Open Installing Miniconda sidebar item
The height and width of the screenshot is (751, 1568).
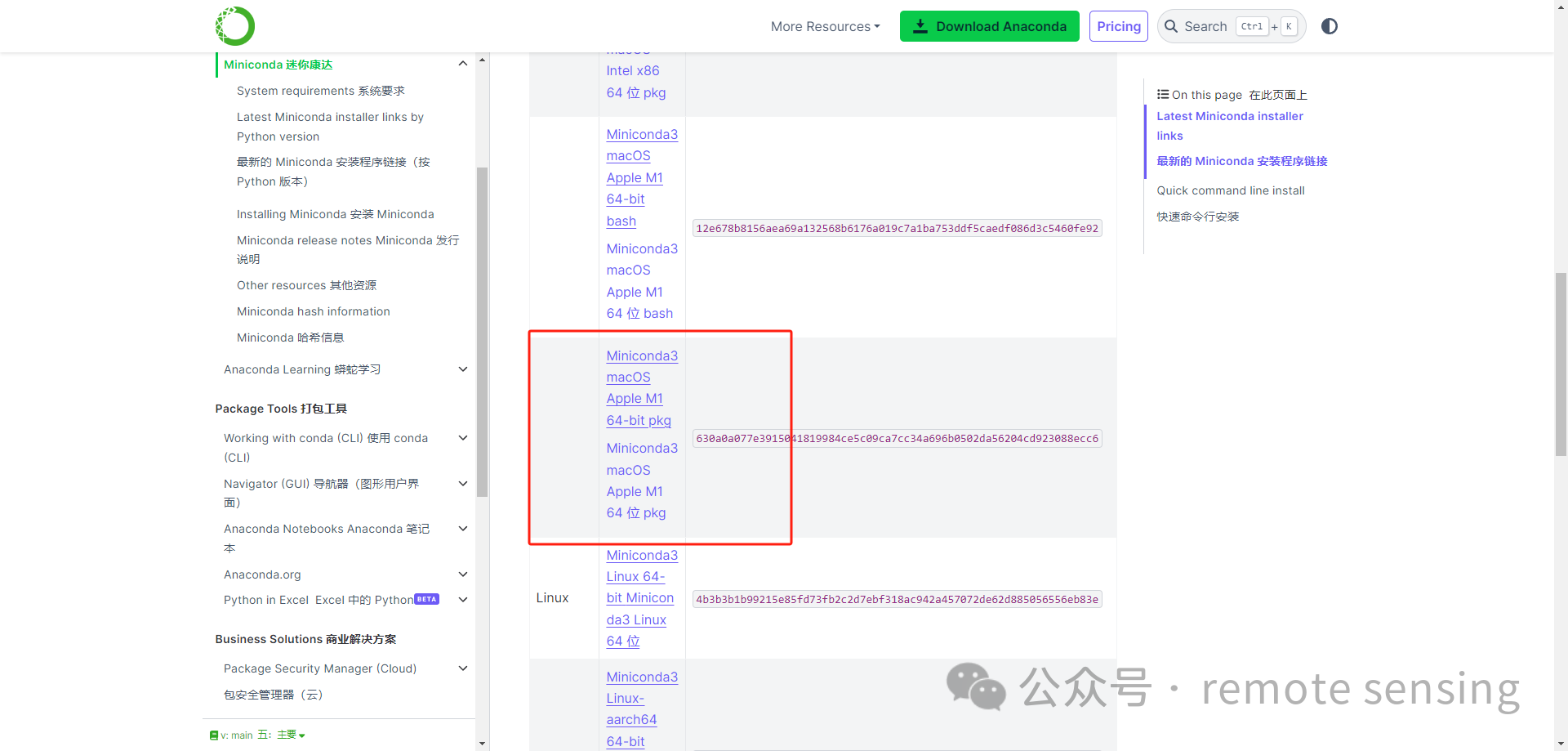(335, 214)
